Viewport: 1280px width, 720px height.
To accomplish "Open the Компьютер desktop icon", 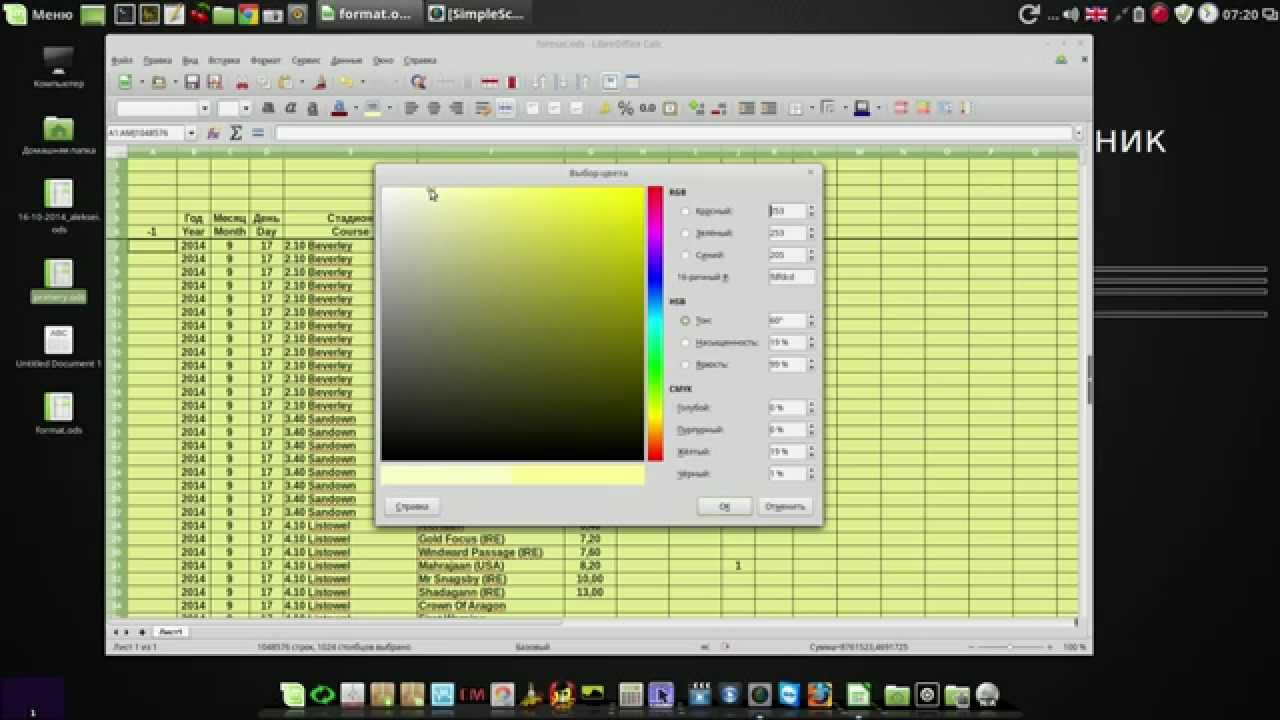I will pos(58,66).
